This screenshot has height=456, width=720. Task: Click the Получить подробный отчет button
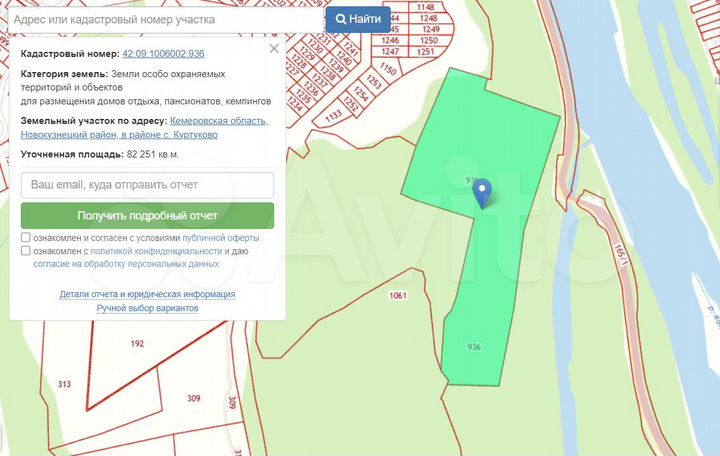(x=147, y=215)
